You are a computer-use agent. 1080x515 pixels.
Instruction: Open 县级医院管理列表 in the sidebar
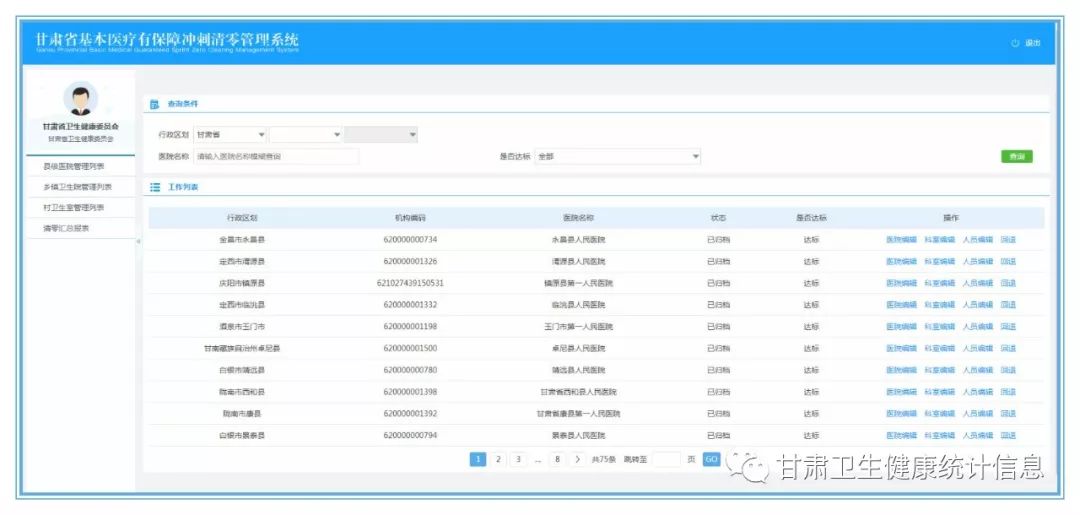pos(74,167)
